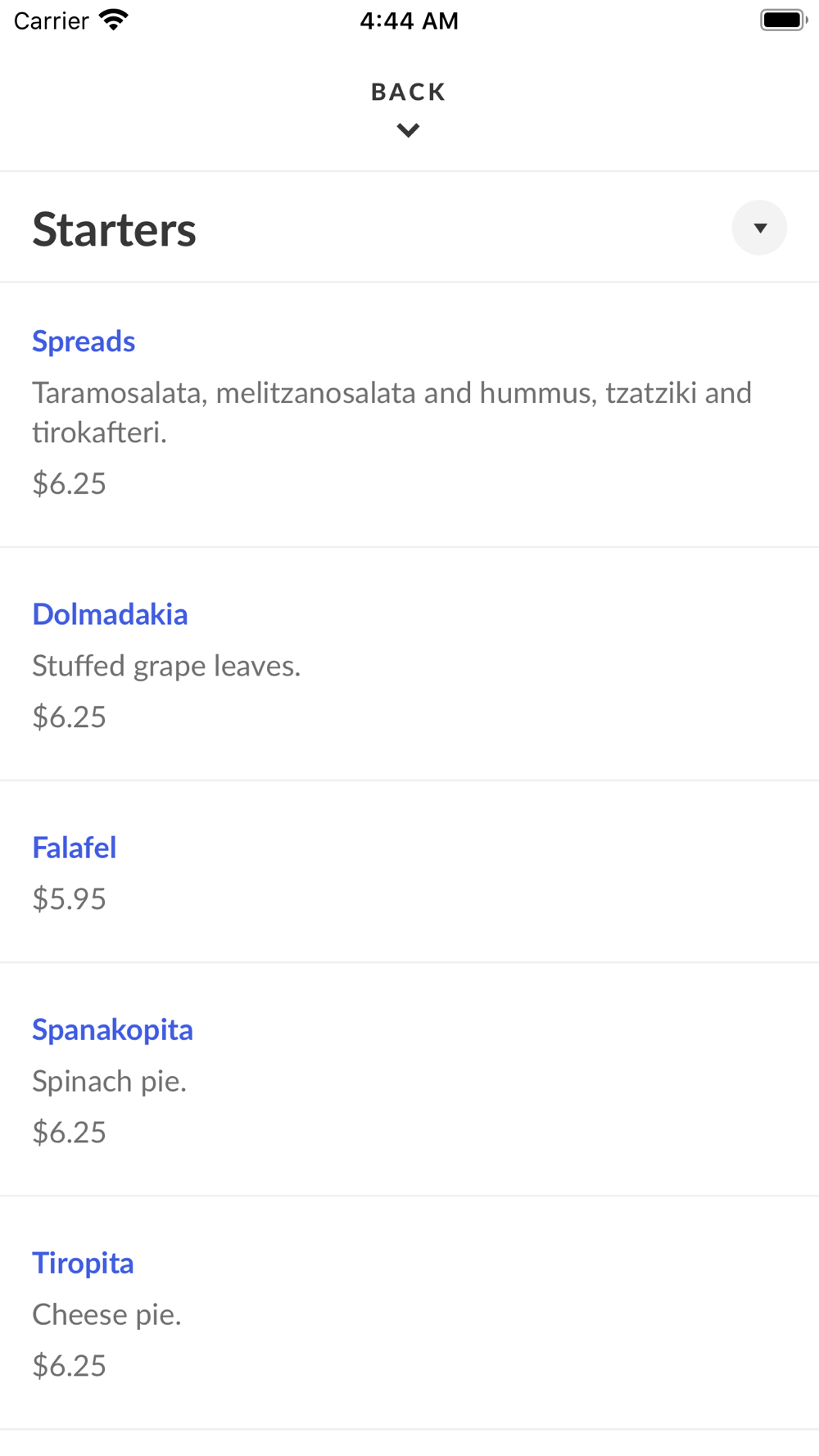Open the Spreads menu item
The image size is (819, 1456).
tap(84, 341)
